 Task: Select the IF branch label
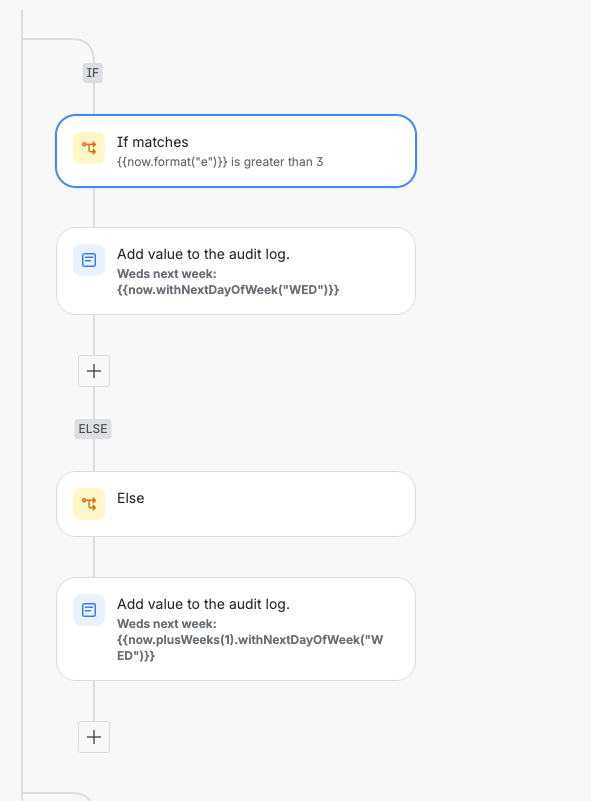[x=92, y=73]
